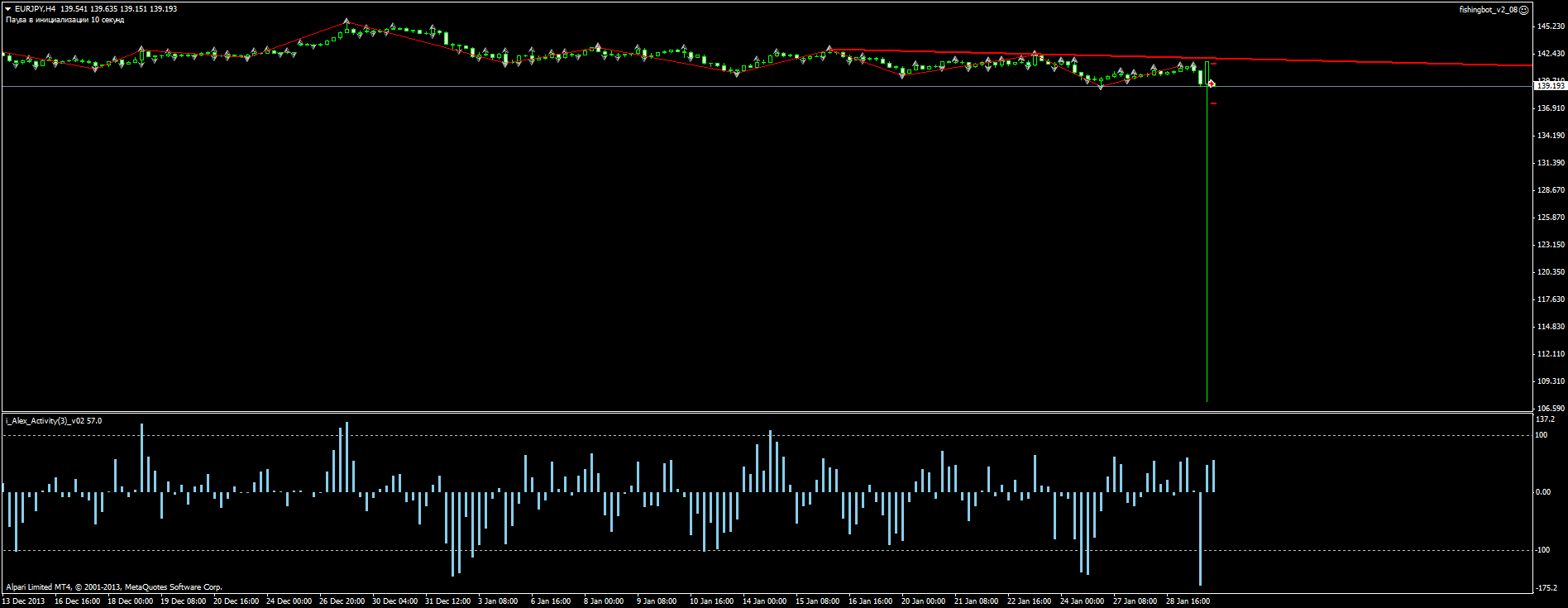
Task: Click price level 109.310 on the axis
Action: click(1551, 381)
